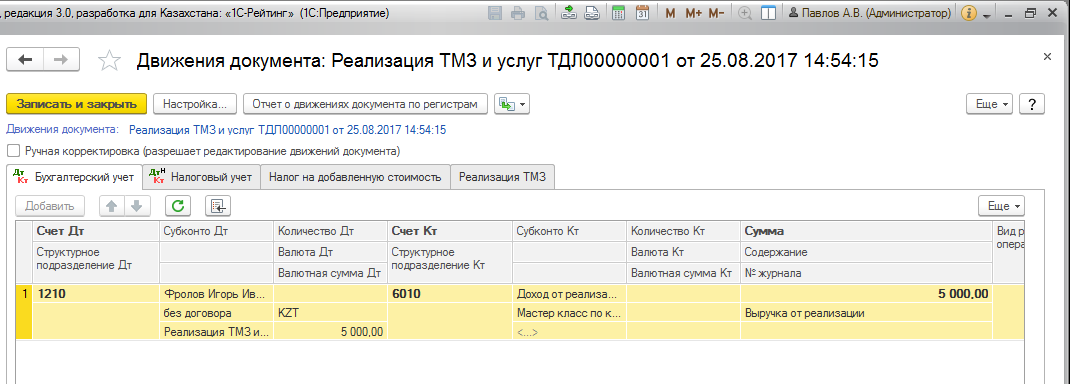
Task: Switch to the Налоговый учет tab
Action: (202, 177)
